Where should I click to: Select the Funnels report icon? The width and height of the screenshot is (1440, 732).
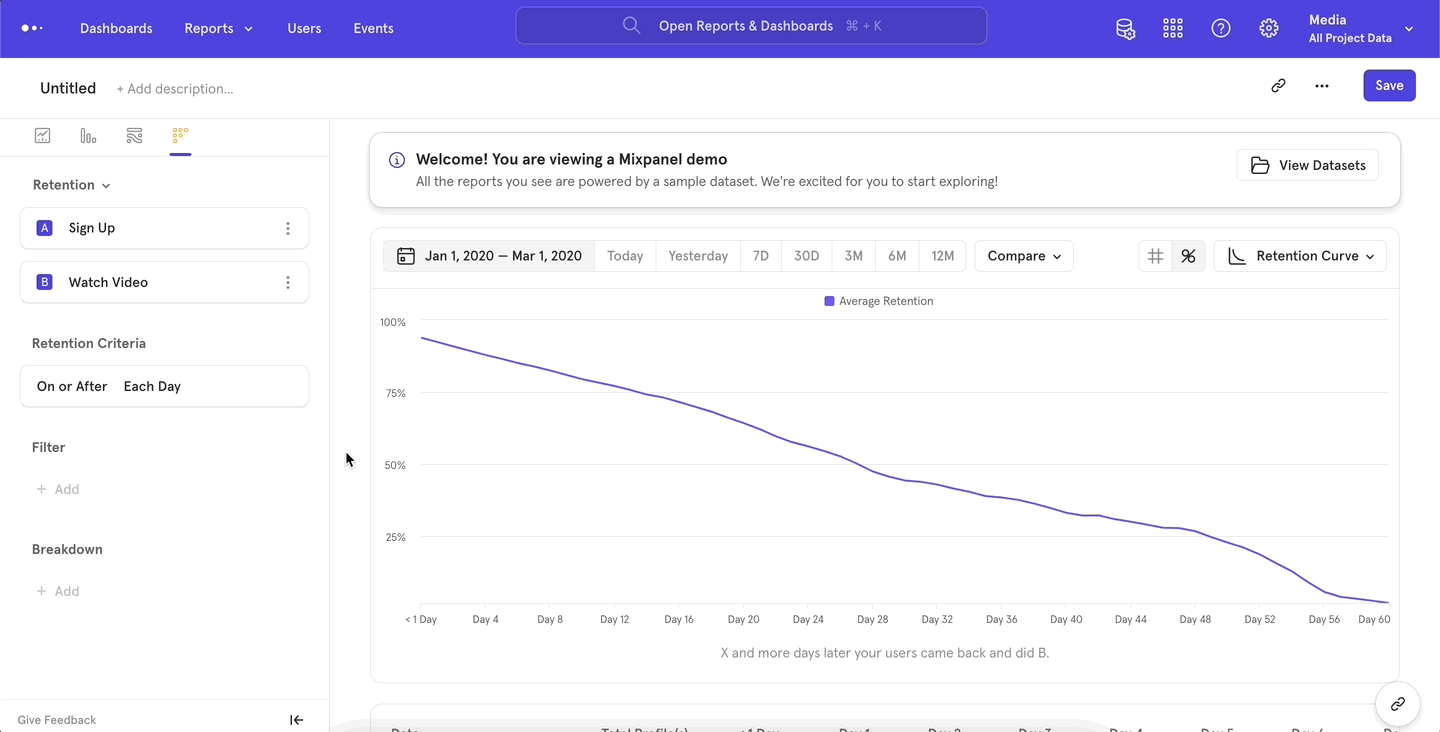point(88,134)
